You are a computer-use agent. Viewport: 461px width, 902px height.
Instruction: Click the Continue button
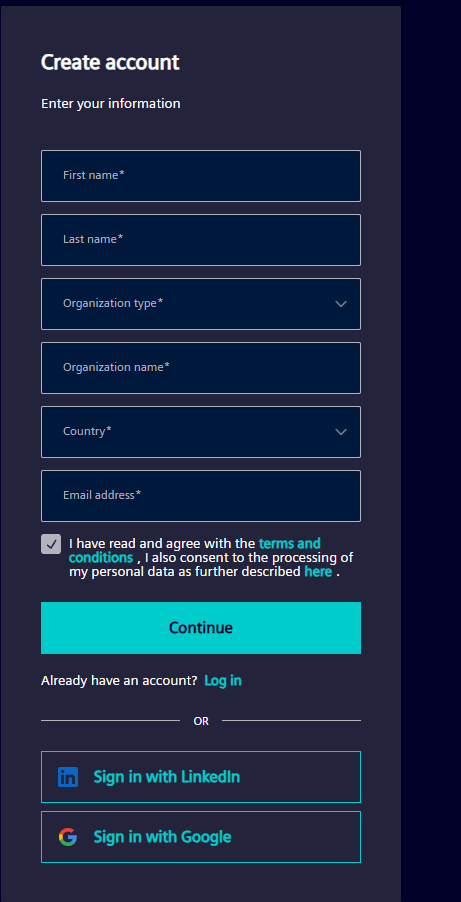tap(201, 628)
